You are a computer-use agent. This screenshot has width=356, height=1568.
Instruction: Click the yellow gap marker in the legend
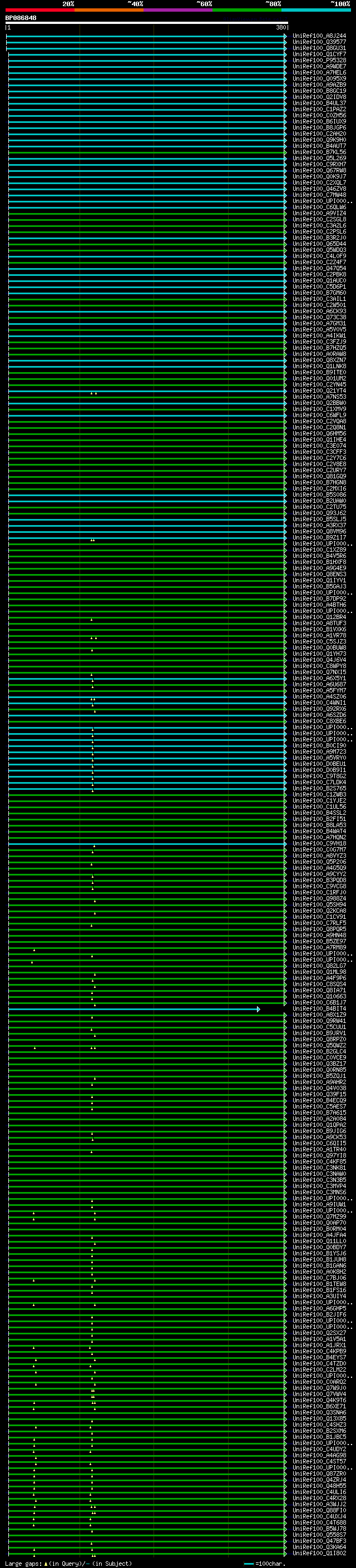coord(46,1564)
